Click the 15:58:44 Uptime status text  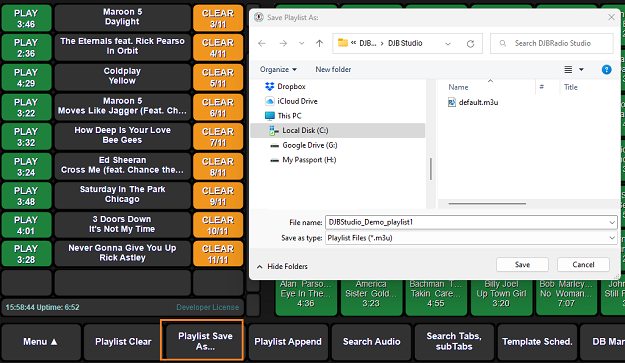coord(42,307)
